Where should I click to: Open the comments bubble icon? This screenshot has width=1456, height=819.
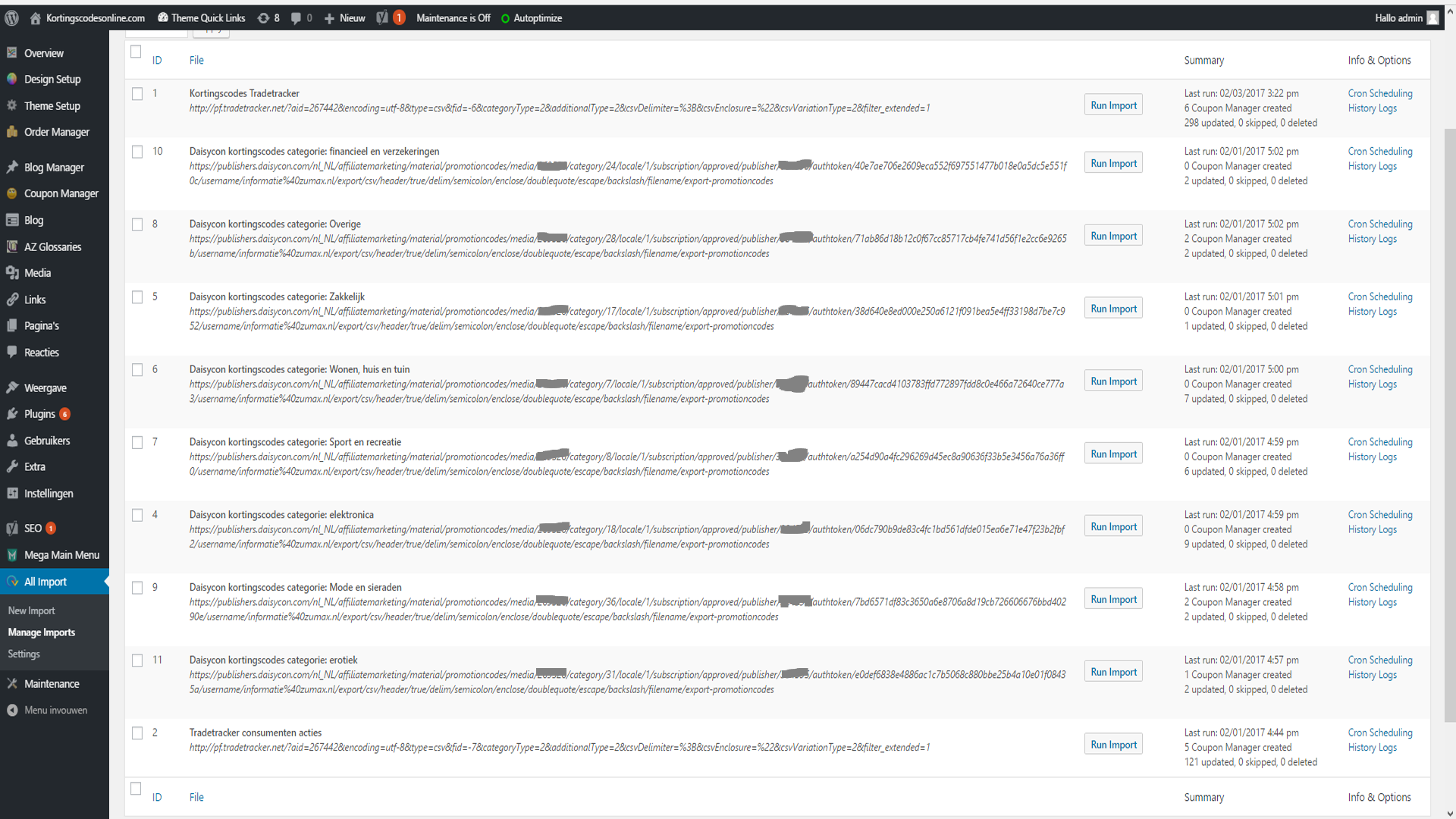tap(296, 18)
